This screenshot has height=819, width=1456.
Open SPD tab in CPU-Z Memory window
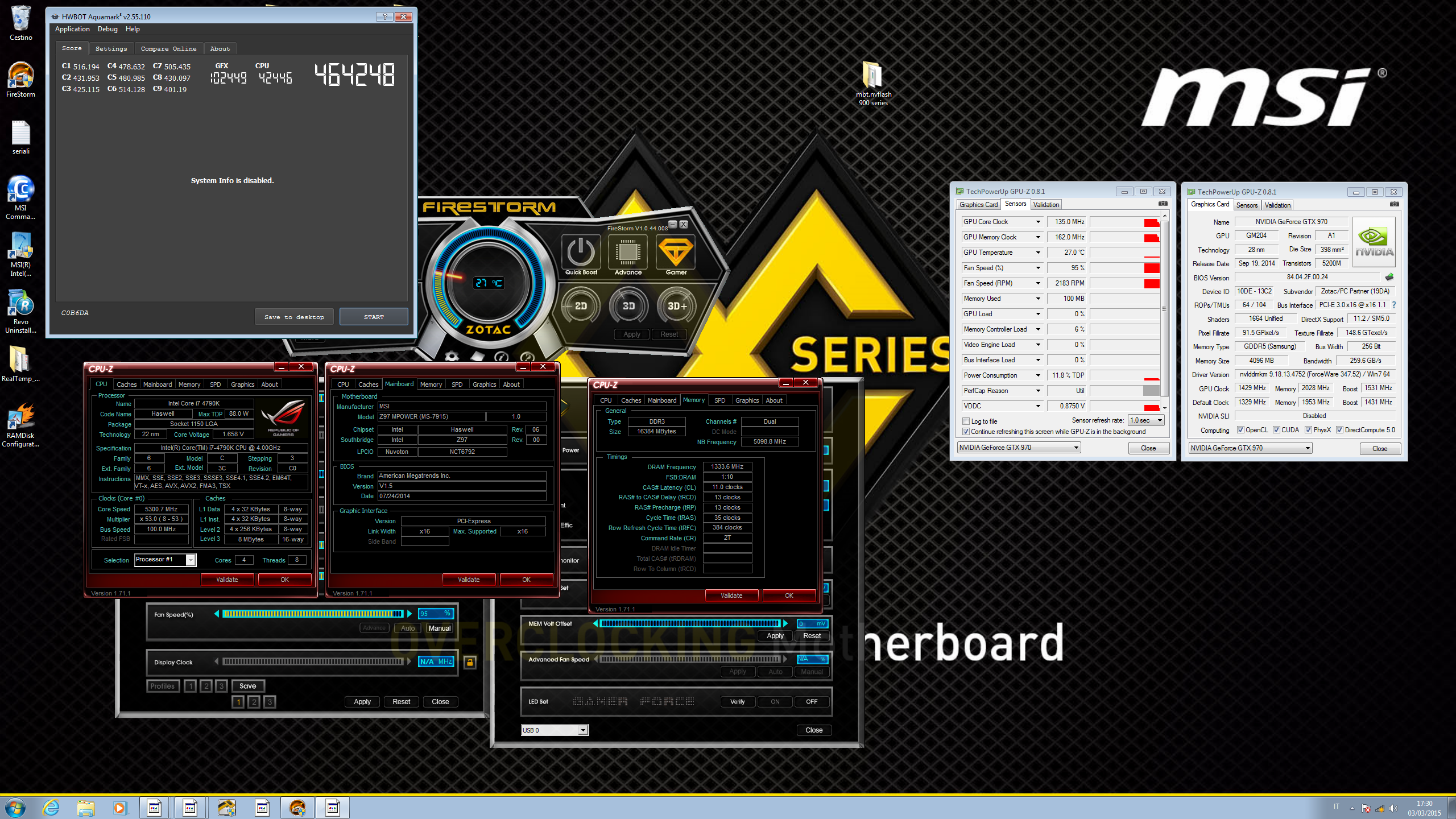(x=719, y=400)
